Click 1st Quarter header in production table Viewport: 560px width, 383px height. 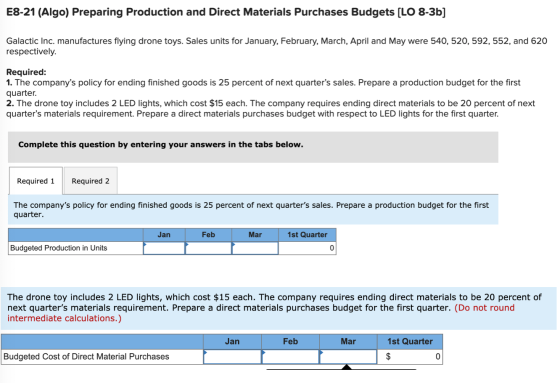[308, 235]
